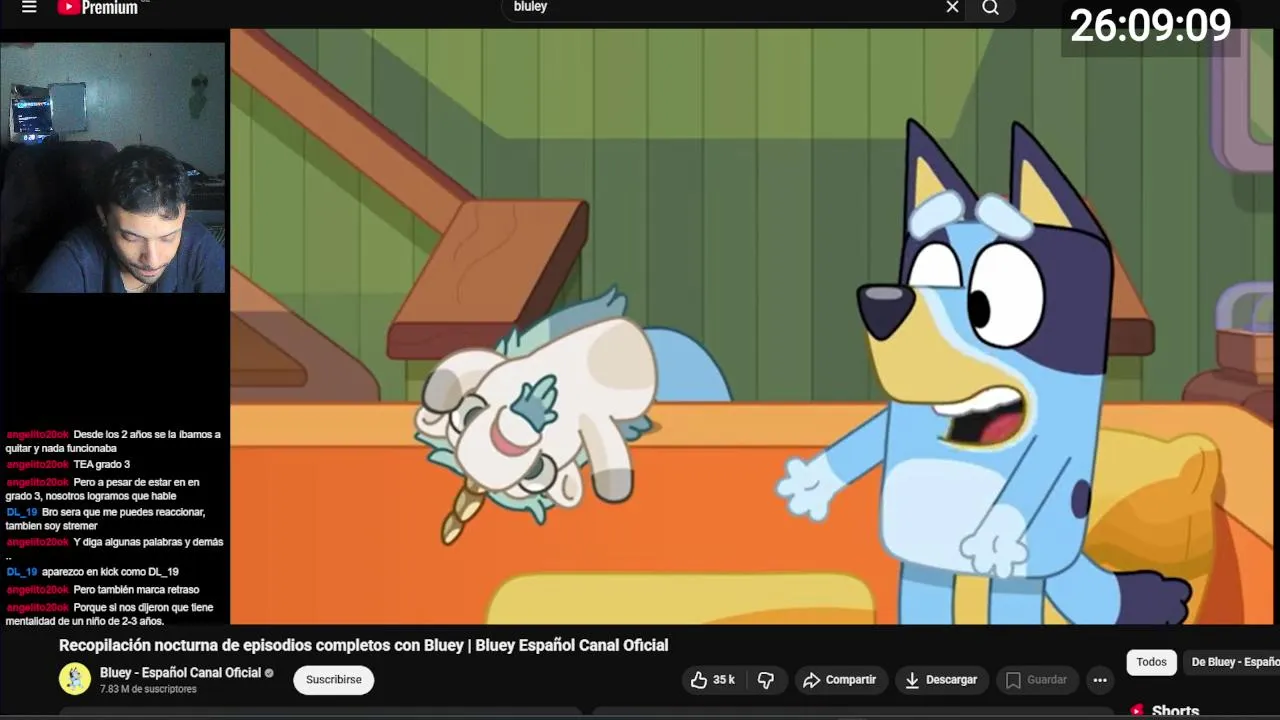This screenshot has width=1280, height=720.
Task: Click the streamer webcam overlay
Action: 113,167
